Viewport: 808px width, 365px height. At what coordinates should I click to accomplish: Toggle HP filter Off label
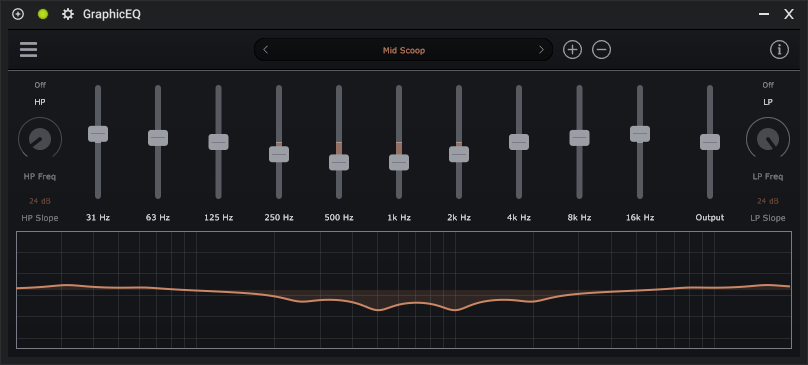pos(40,85)
